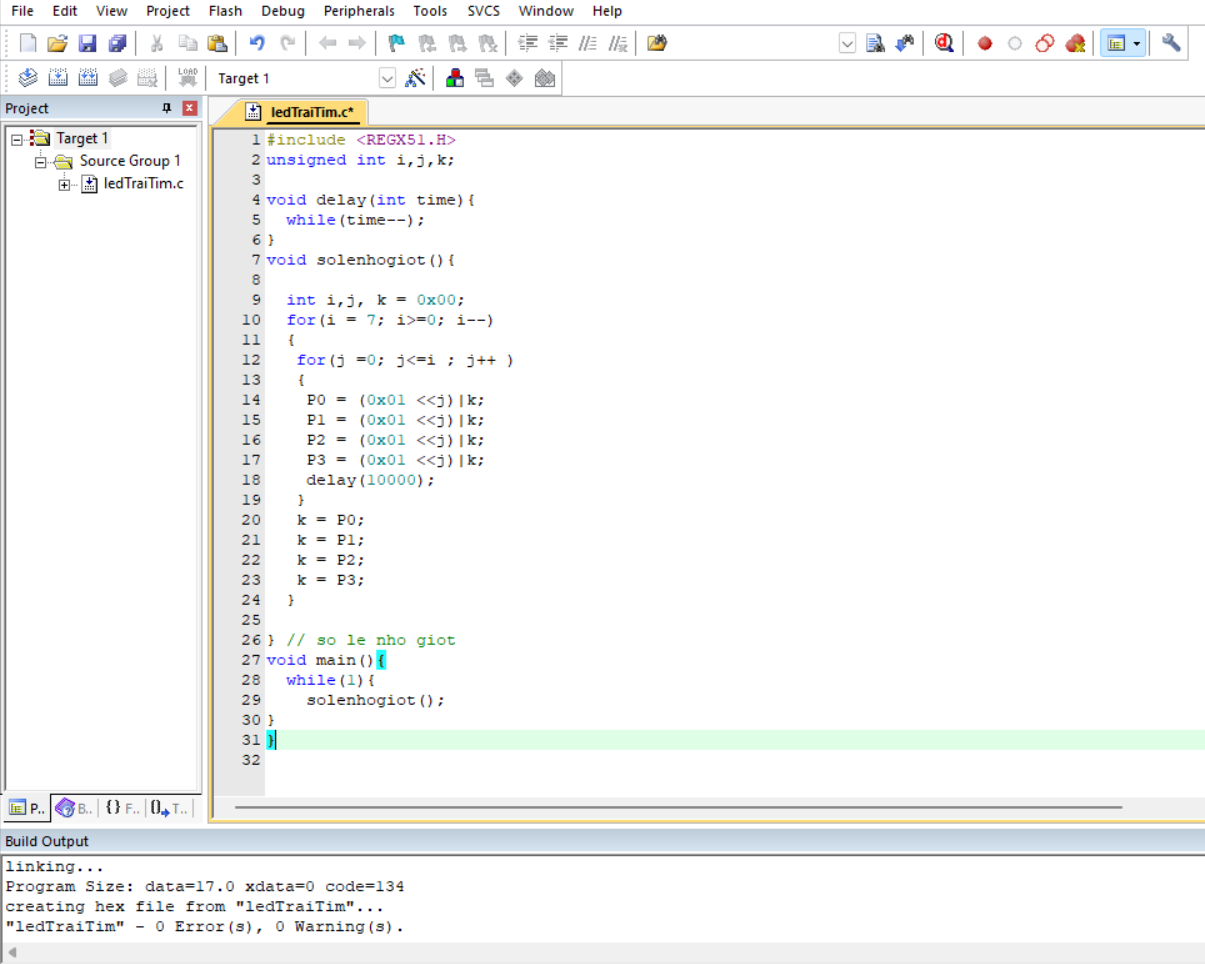
Task: Toggle pin on the Project panel
Action: pos(167,108)
